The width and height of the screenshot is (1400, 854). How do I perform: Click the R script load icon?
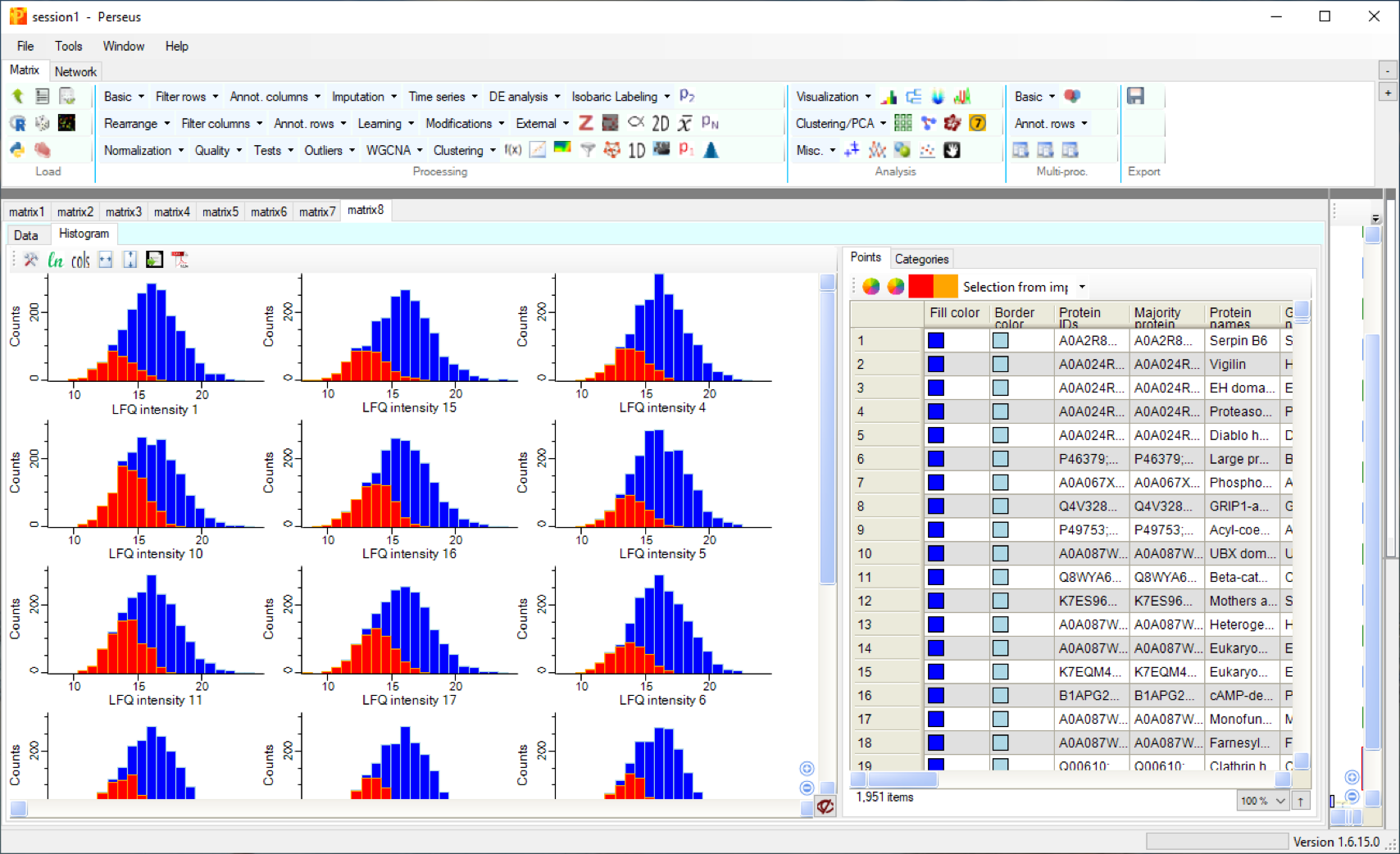(17, 123)
